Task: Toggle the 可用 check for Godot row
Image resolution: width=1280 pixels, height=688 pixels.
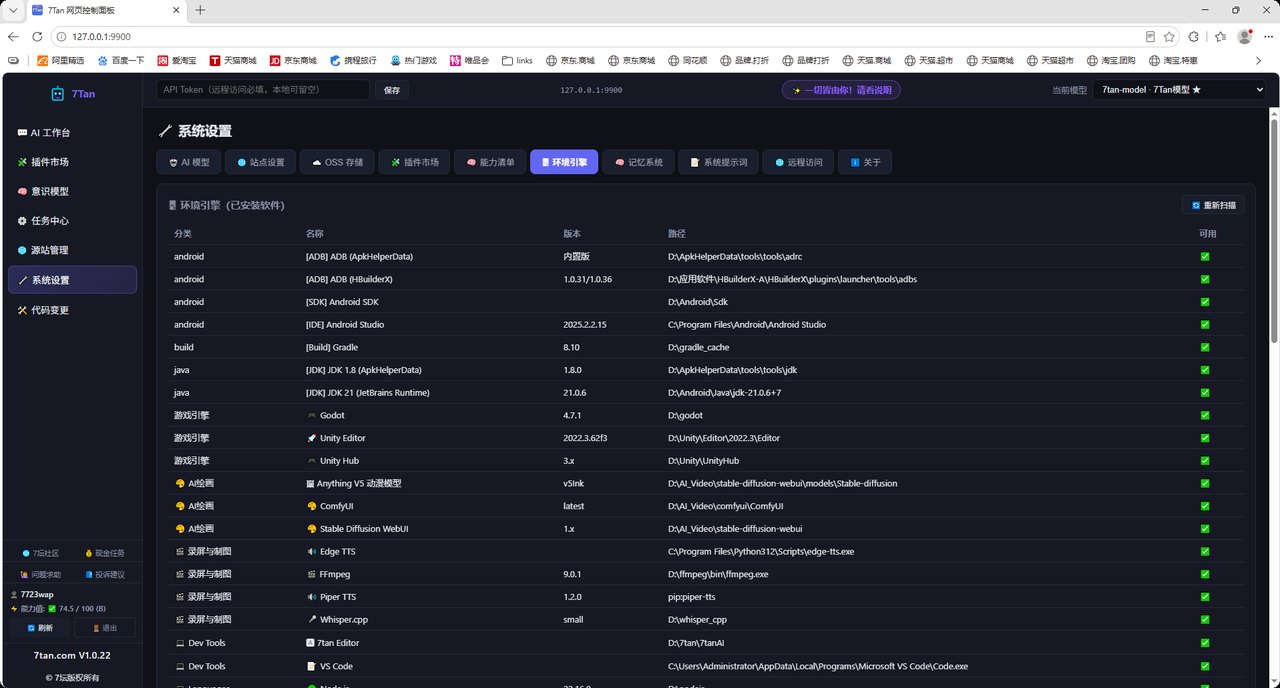Action: pyautogui.click(x=1205, y=415)
